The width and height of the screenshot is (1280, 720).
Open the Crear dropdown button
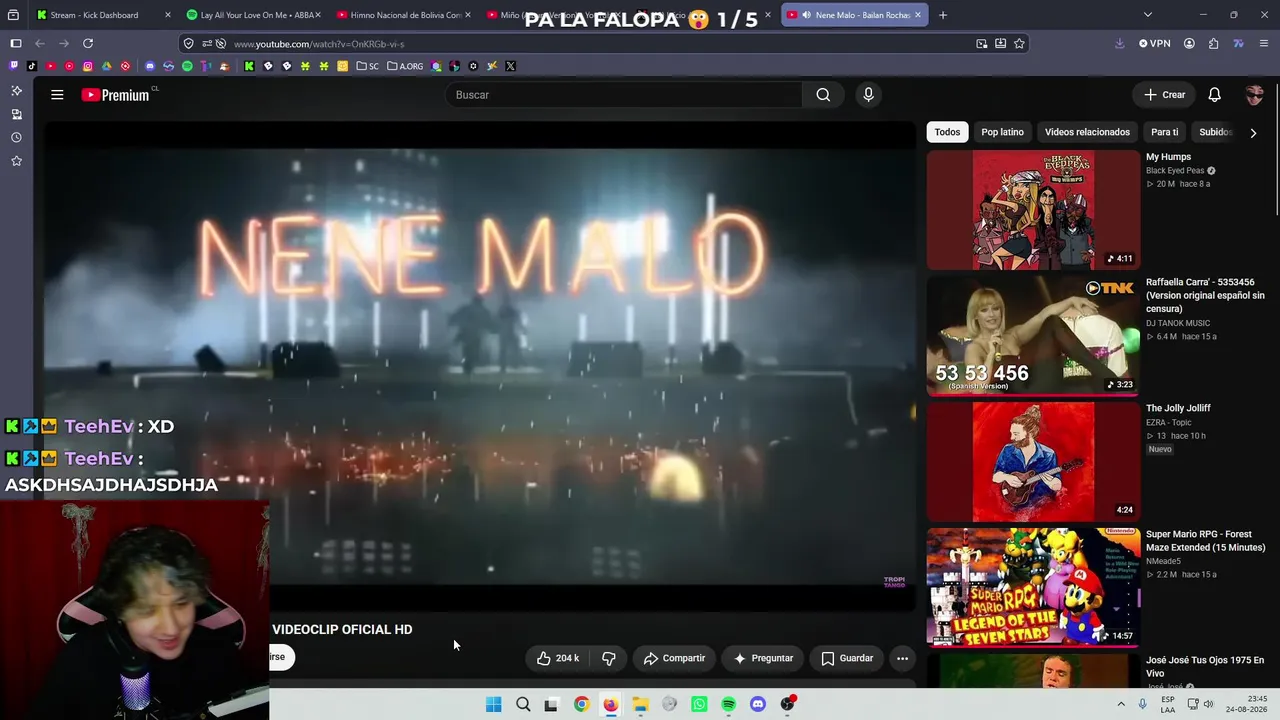[x=1165, y=95]
